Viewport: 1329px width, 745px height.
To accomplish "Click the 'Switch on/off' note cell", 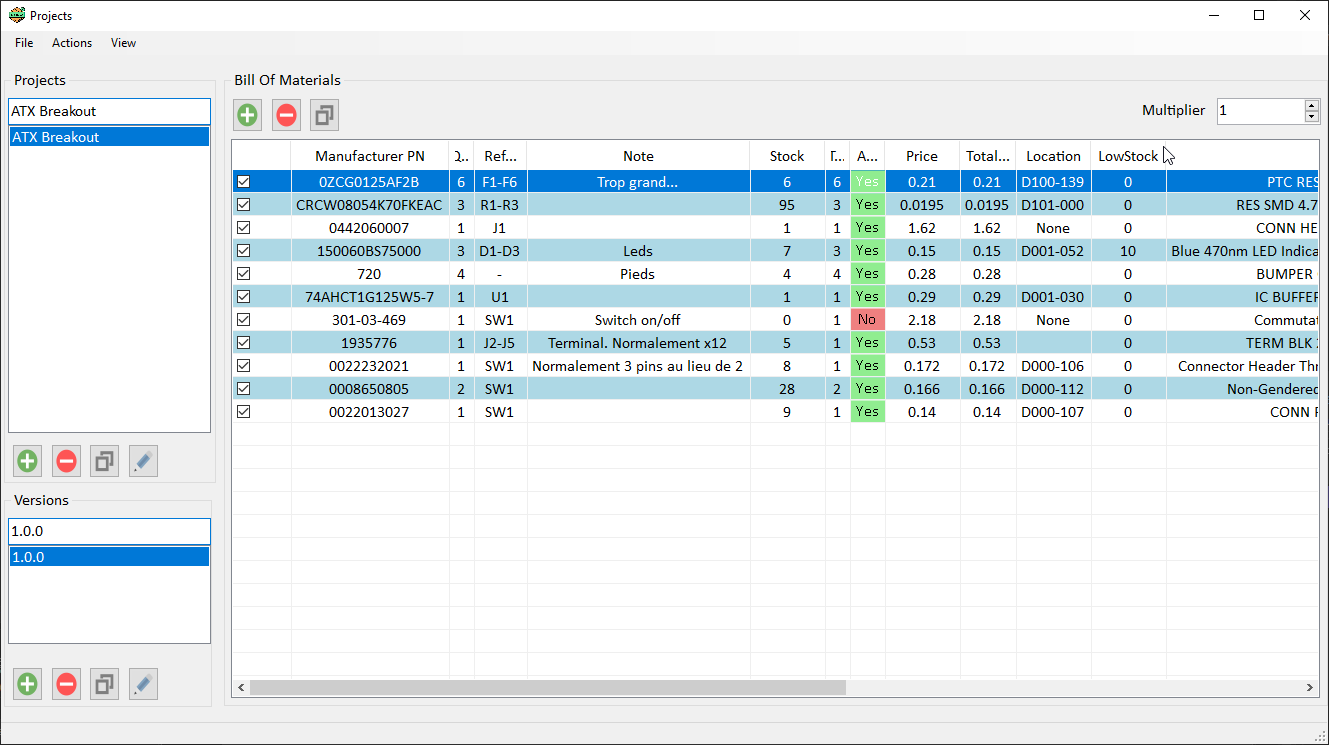I will point(638,320).
